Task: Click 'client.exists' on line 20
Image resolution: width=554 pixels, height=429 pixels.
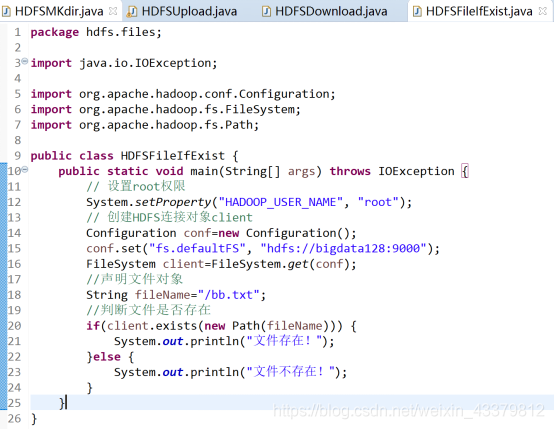Action: [x=152, y=326]
